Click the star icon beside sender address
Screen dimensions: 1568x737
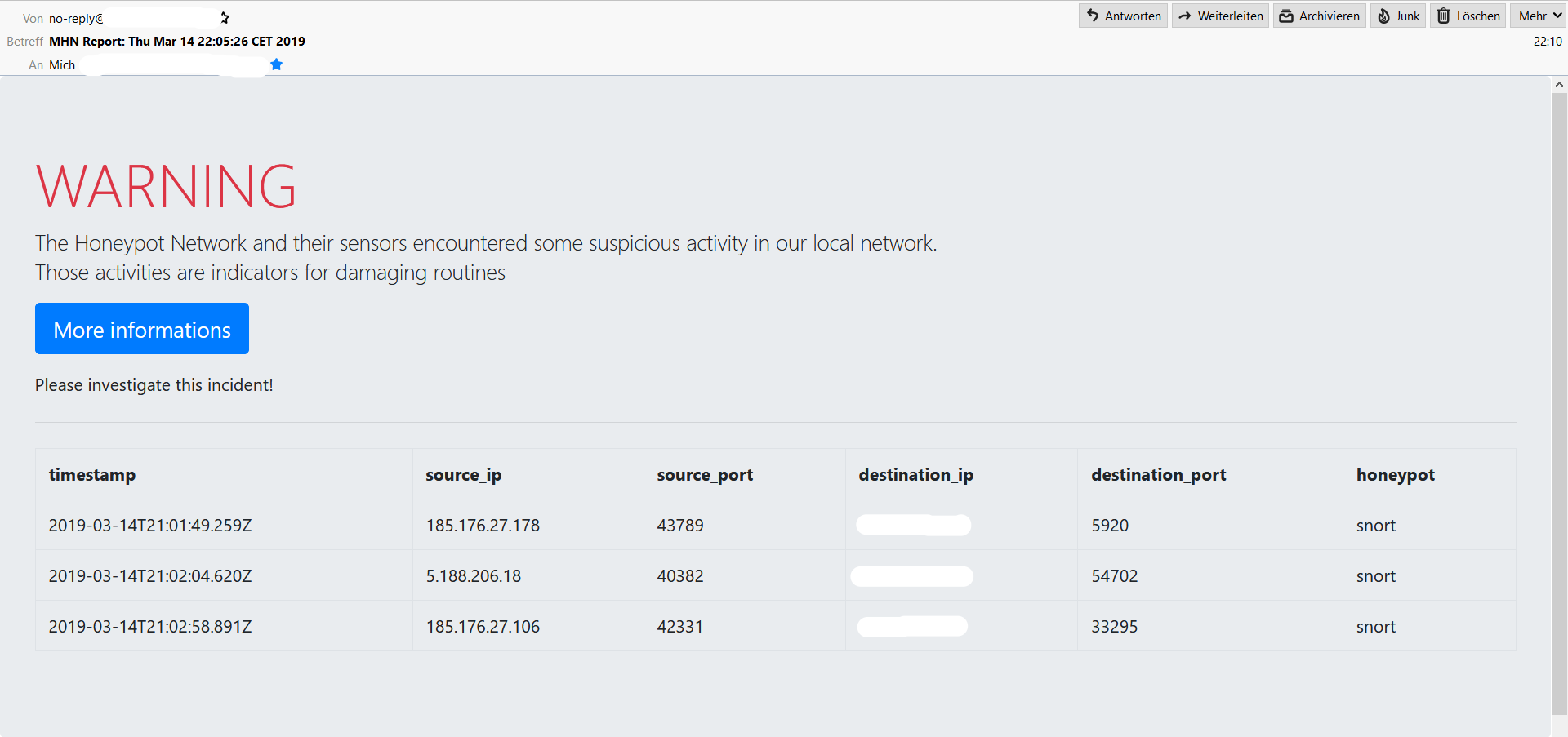[225, 18]
